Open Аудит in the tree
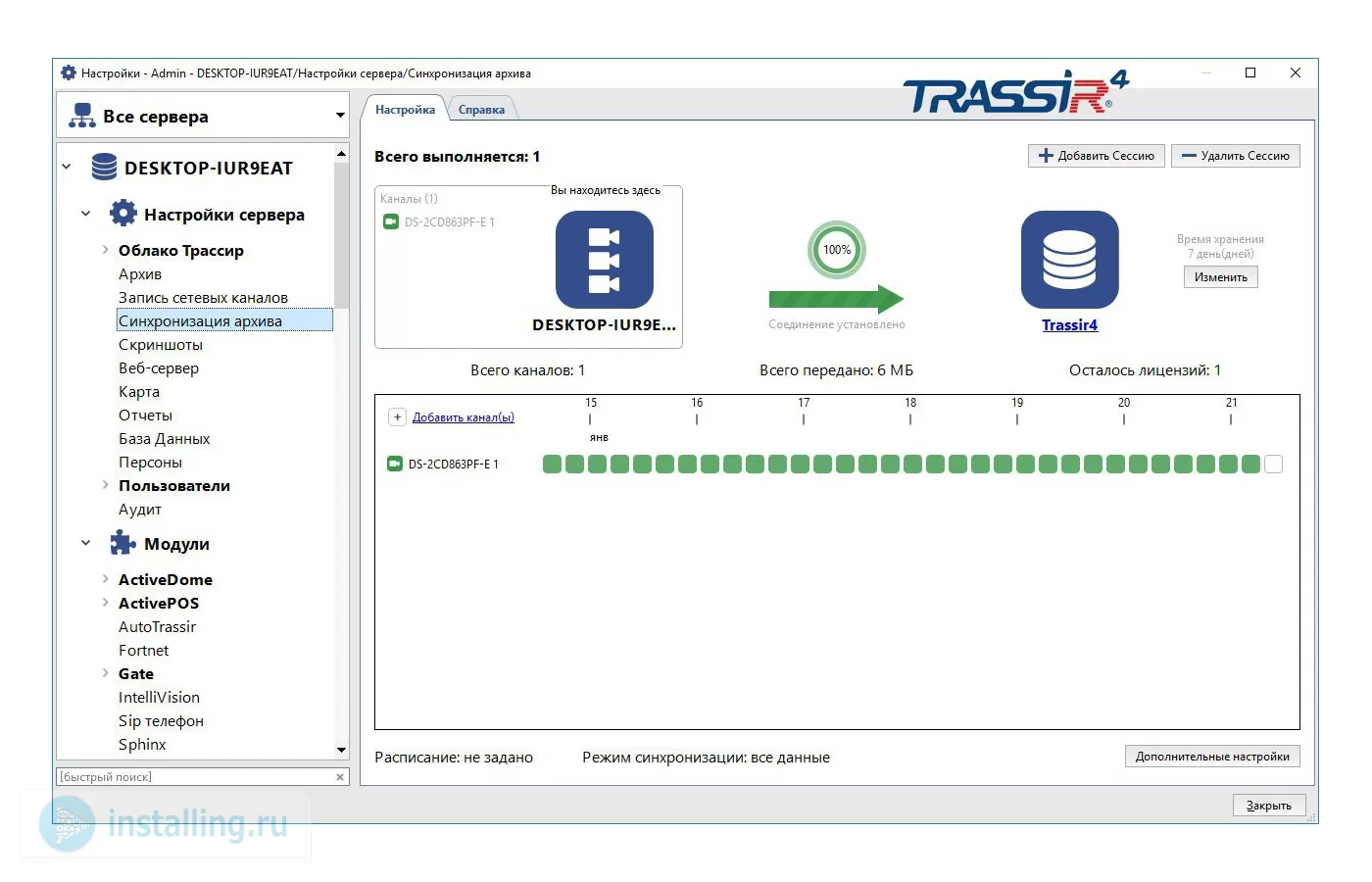 pos(140,510)
